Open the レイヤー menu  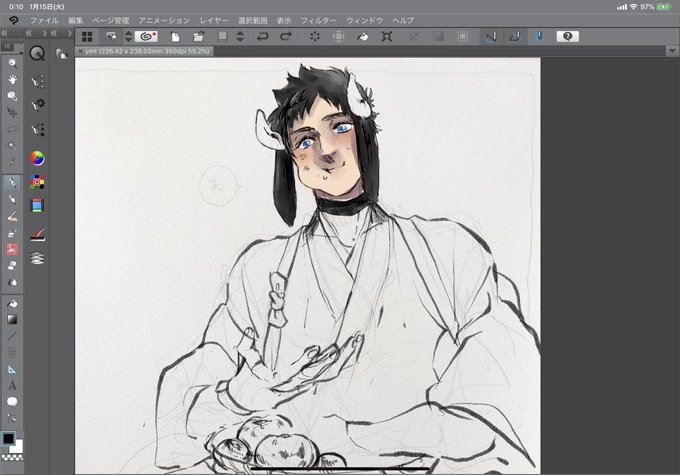coord(214,20)
